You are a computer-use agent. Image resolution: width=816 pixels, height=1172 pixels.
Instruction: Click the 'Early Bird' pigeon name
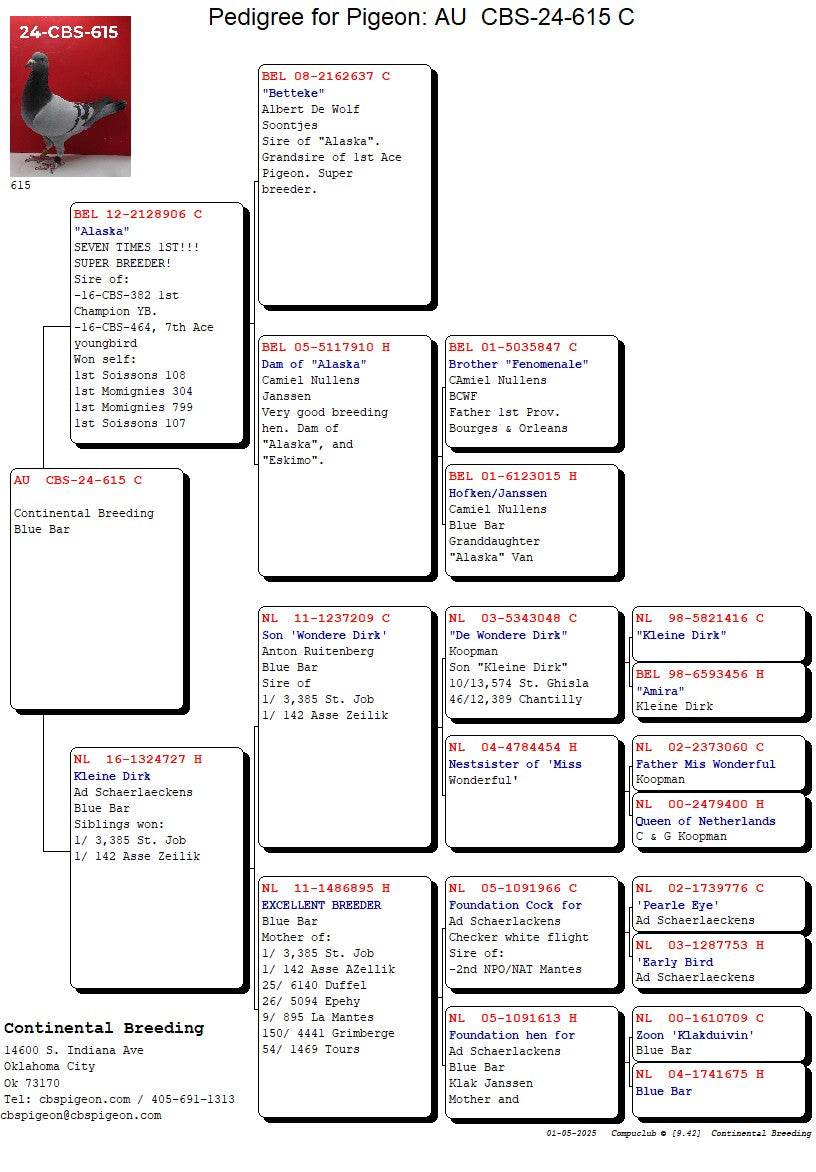(x=675, y=962)
